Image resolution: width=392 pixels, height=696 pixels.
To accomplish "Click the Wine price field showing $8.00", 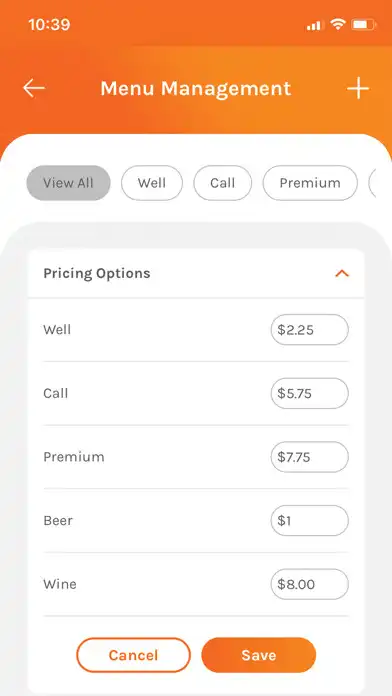I will coord(309,584).
